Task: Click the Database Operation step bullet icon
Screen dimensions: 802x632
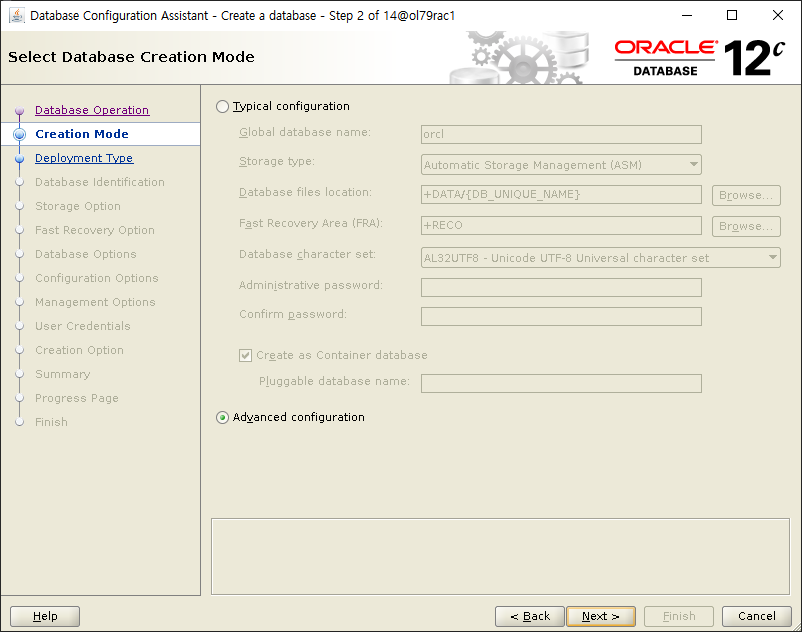Action: (19, 110)
